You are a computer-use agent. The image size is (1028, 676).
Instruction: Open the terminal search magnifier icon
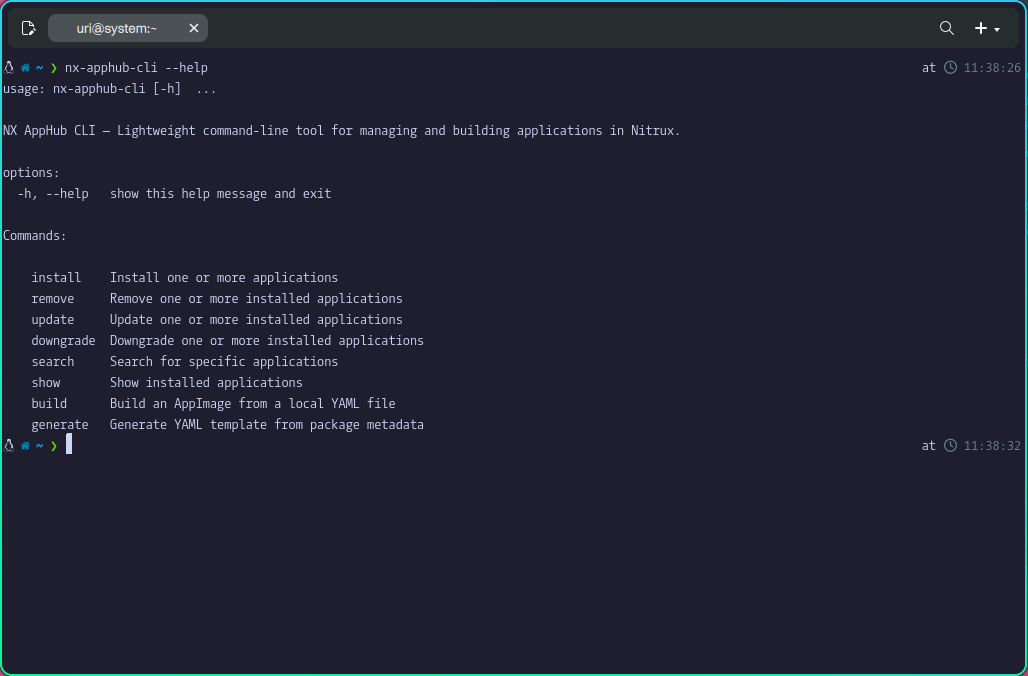point(946,28)
